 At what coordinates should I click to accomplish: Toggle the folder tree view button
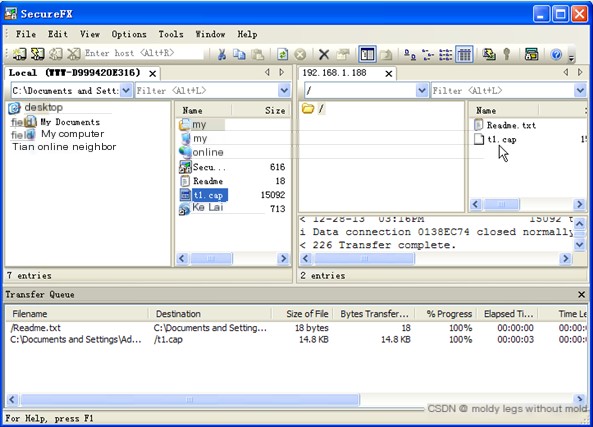(367, 54)
